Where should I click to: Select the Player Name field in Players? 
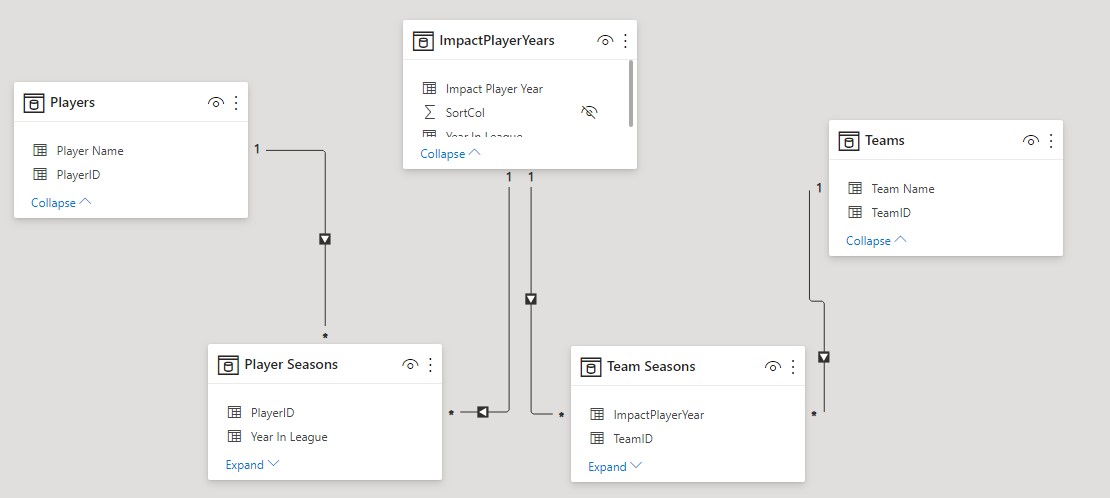90,151
